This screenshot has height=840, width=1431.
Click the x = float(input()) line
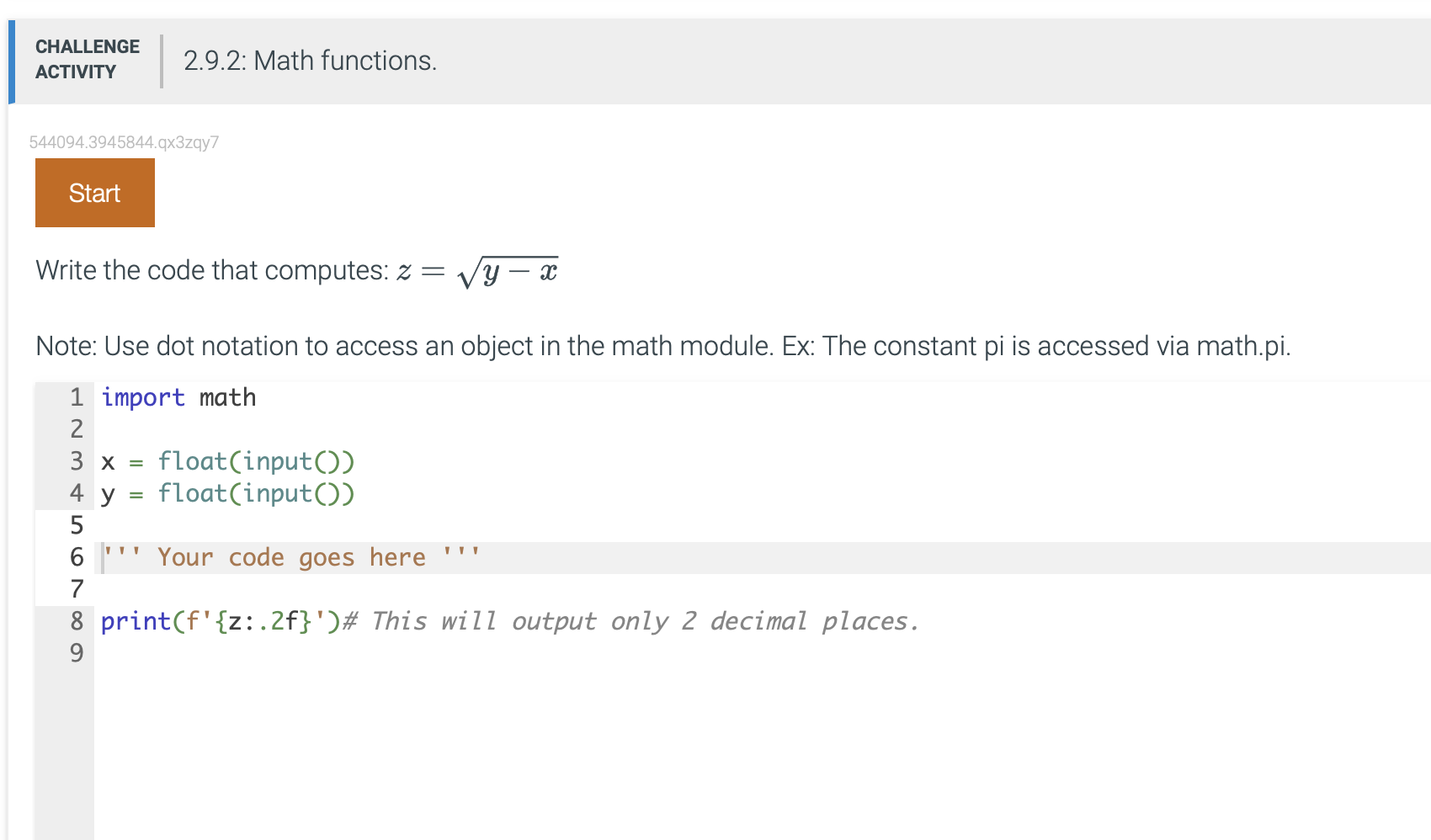click(x=227, y=461)
